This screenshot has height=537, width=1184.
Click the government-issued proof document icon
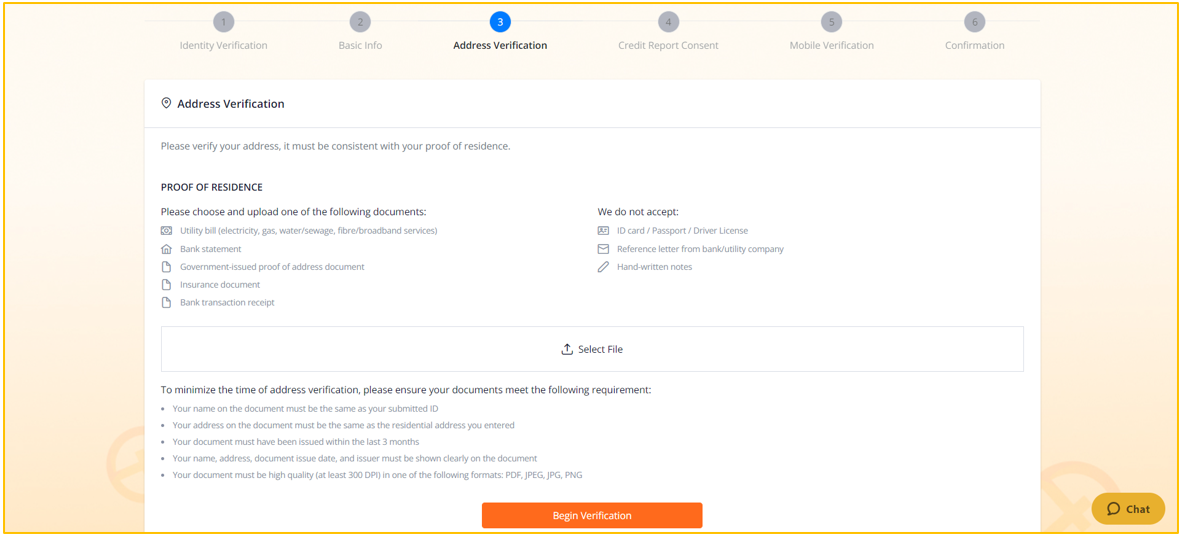[x=167, y=267]
